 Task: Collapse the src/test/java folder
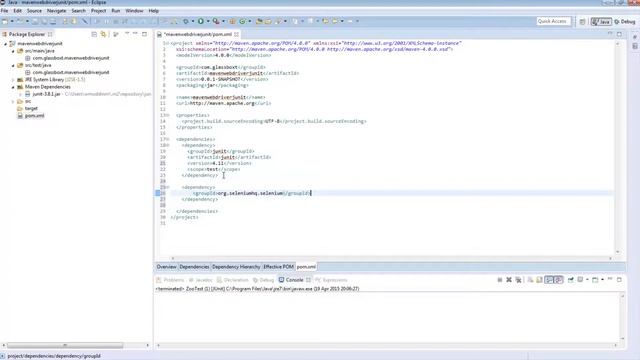coord(13,65)
